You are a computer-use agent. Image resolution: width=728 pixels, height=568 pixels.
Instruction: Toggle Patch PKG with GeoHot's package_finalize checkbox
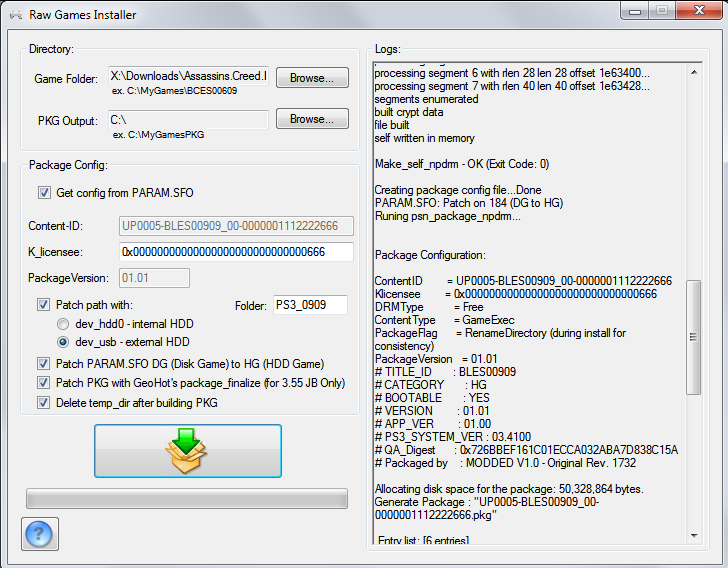(43, 383)
